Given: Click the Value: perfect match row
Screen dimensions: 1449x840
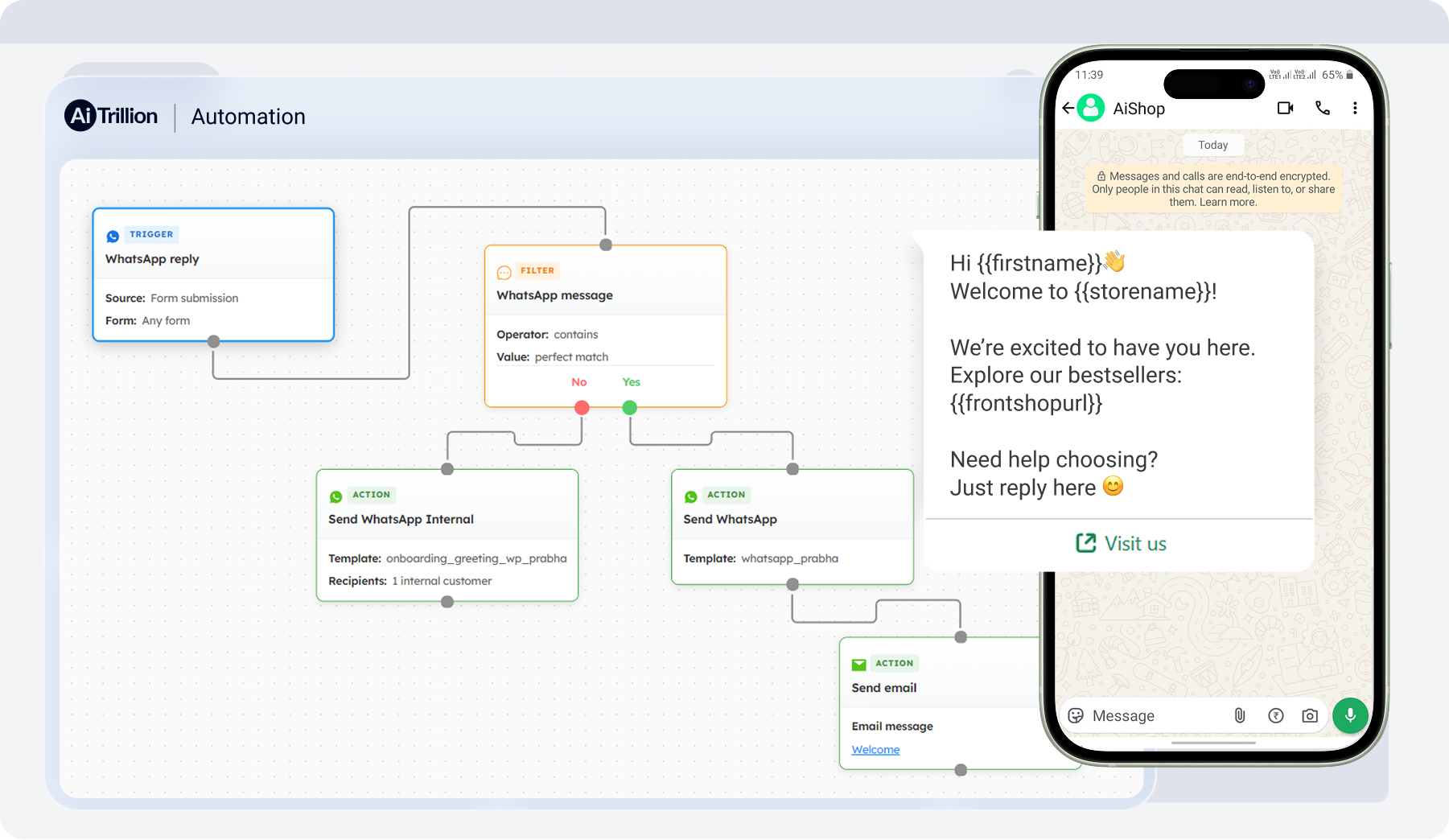Looking at the screenshot, I should pyautogui.click(x=552, y=356).
